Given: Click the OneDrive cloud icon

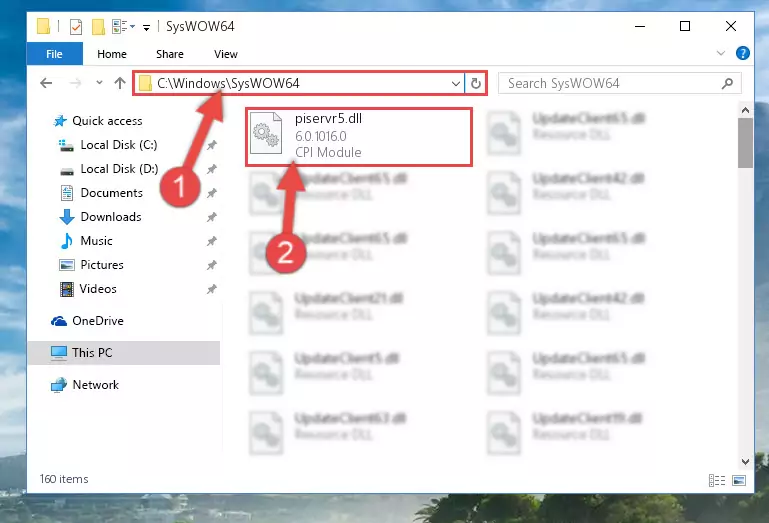Looking at the screenshot, I should point(59,321).
